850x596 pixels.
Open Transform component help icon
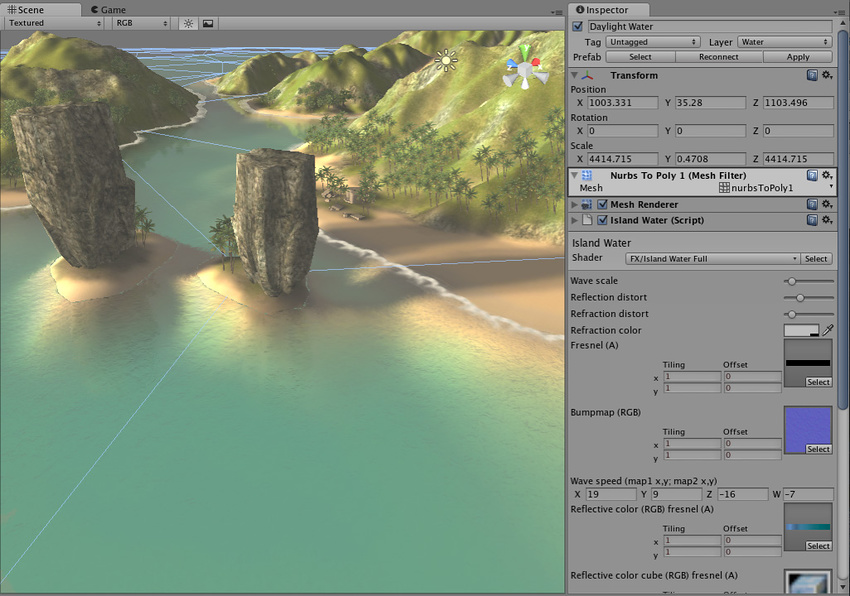pos(812,75)
